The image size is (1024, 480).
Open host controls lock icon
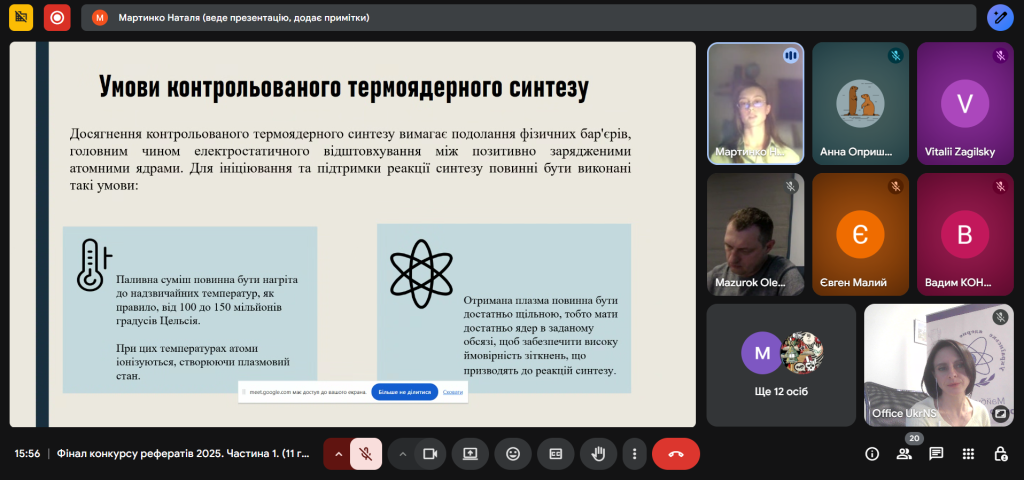1000,453
